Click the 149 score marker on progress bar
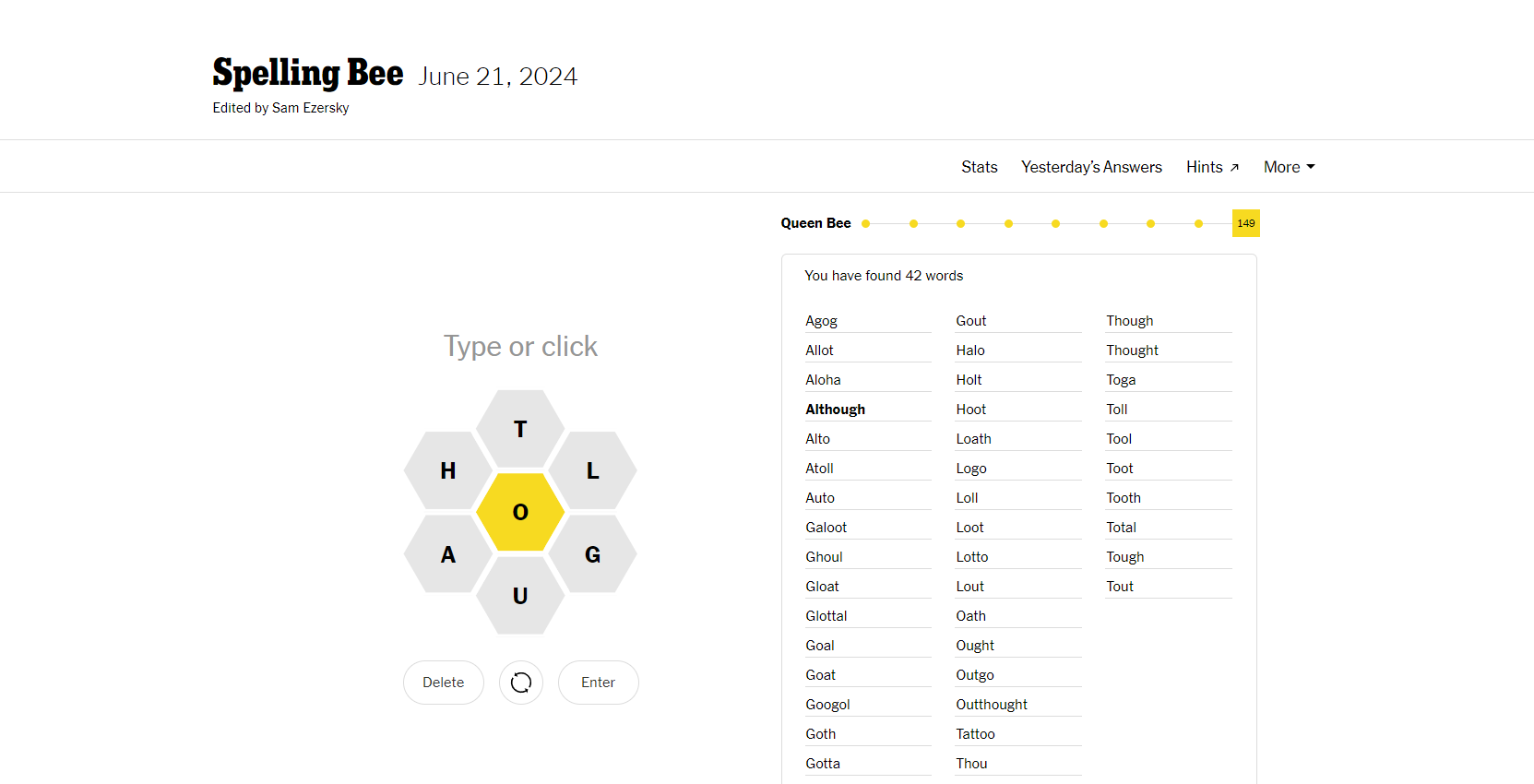Viewport: 1534px width, 784px height. point(1246,223)
